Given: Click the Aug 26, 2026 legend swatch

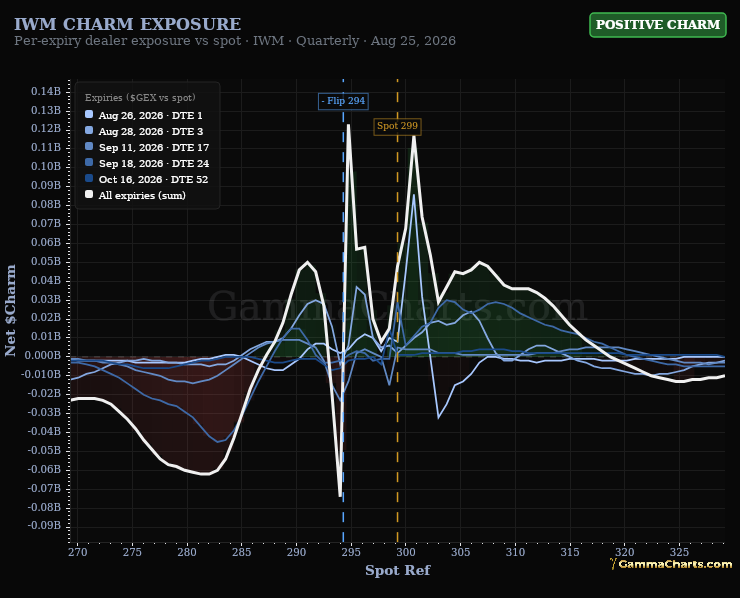Looking at the screenshot, I should [89, 115].
